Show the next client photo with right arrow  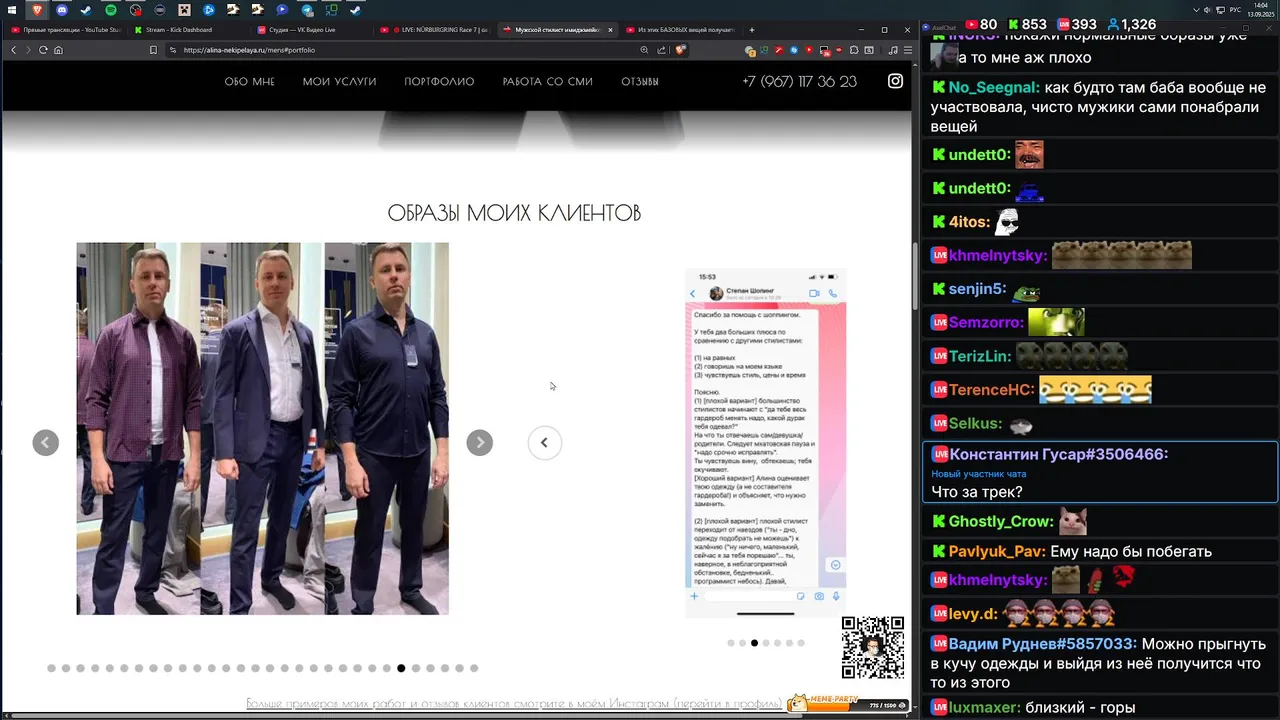480,442
